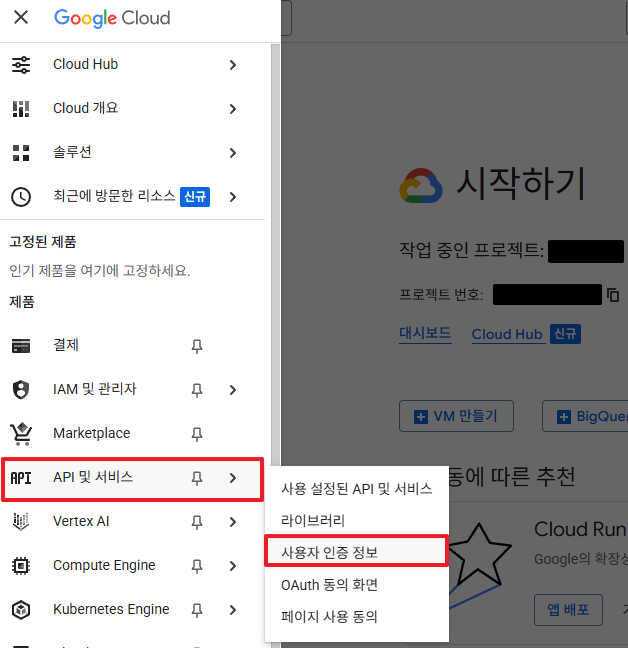This screenshot has width=628, height=648.
Task: Click the BigQuery button
Action: [x=585, y=416]
